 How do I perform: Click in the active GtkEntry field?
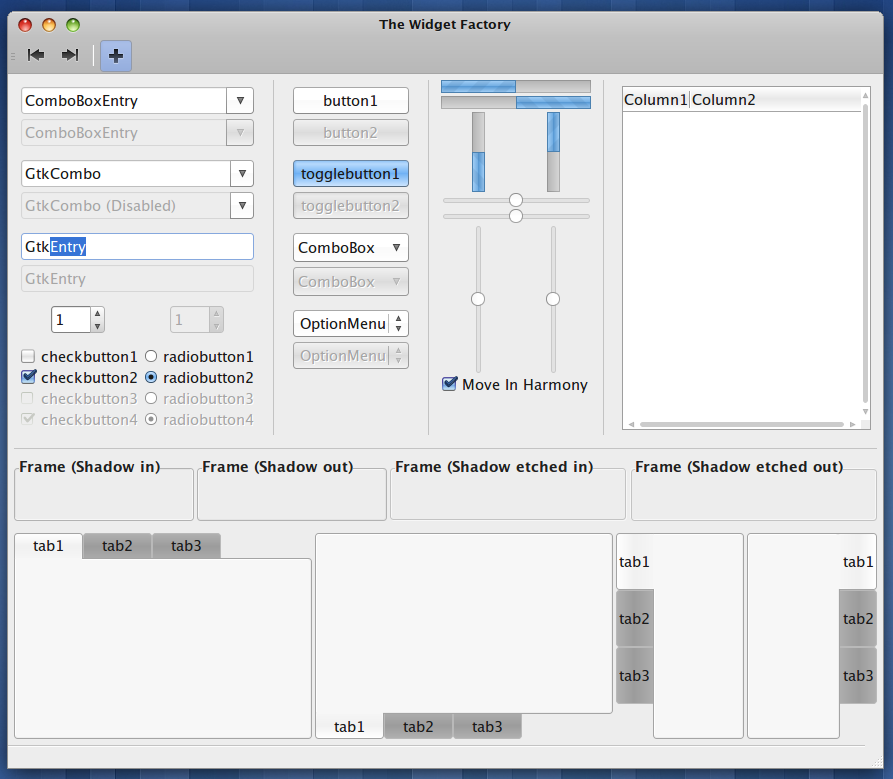point(137,247)
